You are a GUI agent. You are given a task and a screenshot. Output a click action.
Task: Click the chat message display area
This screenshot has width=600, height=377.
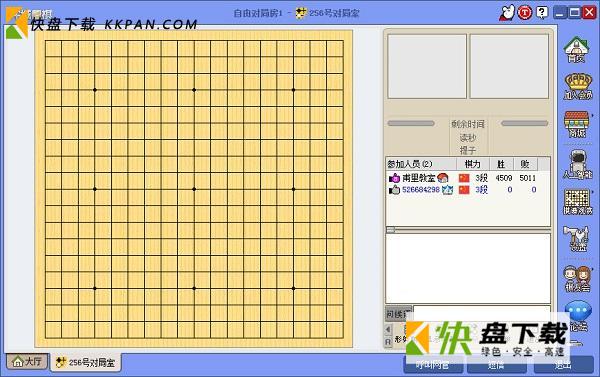click(468, 268)
